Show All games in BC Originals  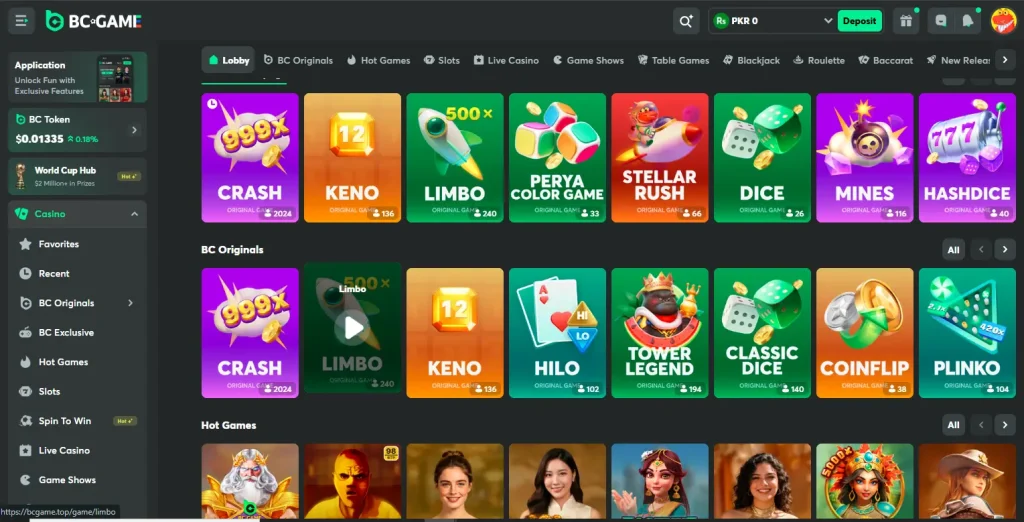(953, 250)
